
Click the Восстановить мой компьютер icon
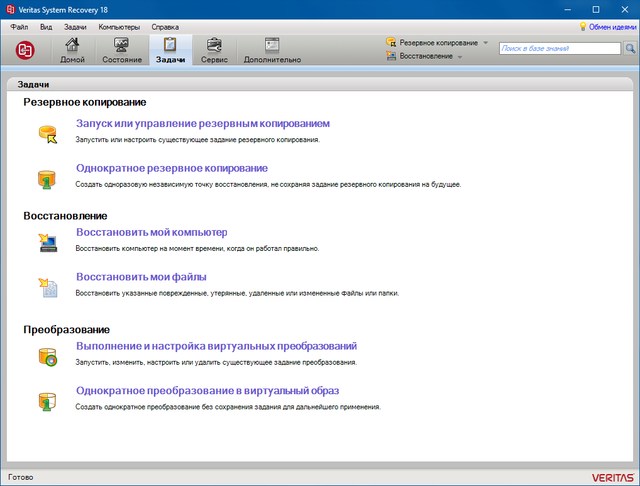47,241
